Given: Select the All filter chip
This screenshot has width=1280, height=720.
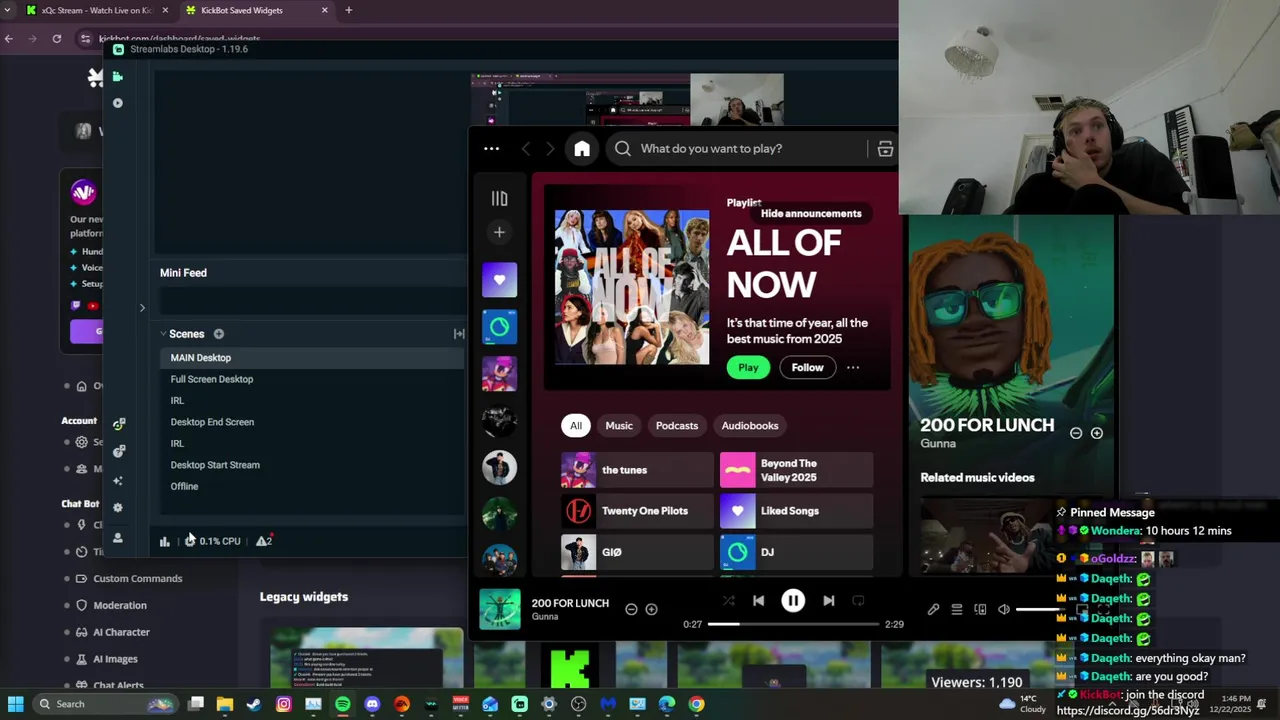Looking at the screenshot, I should pyautogui.click(x=576, y=425).
